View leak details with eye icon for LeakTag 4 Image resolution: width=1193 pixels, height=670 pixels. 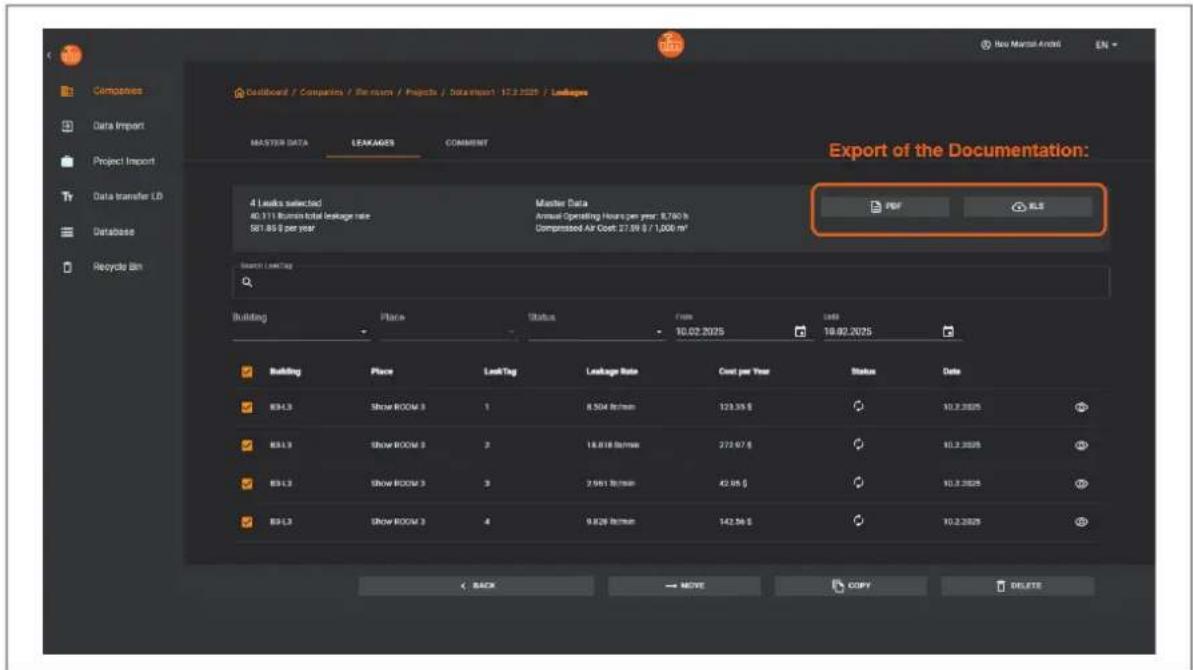[x=1081, y=522]
